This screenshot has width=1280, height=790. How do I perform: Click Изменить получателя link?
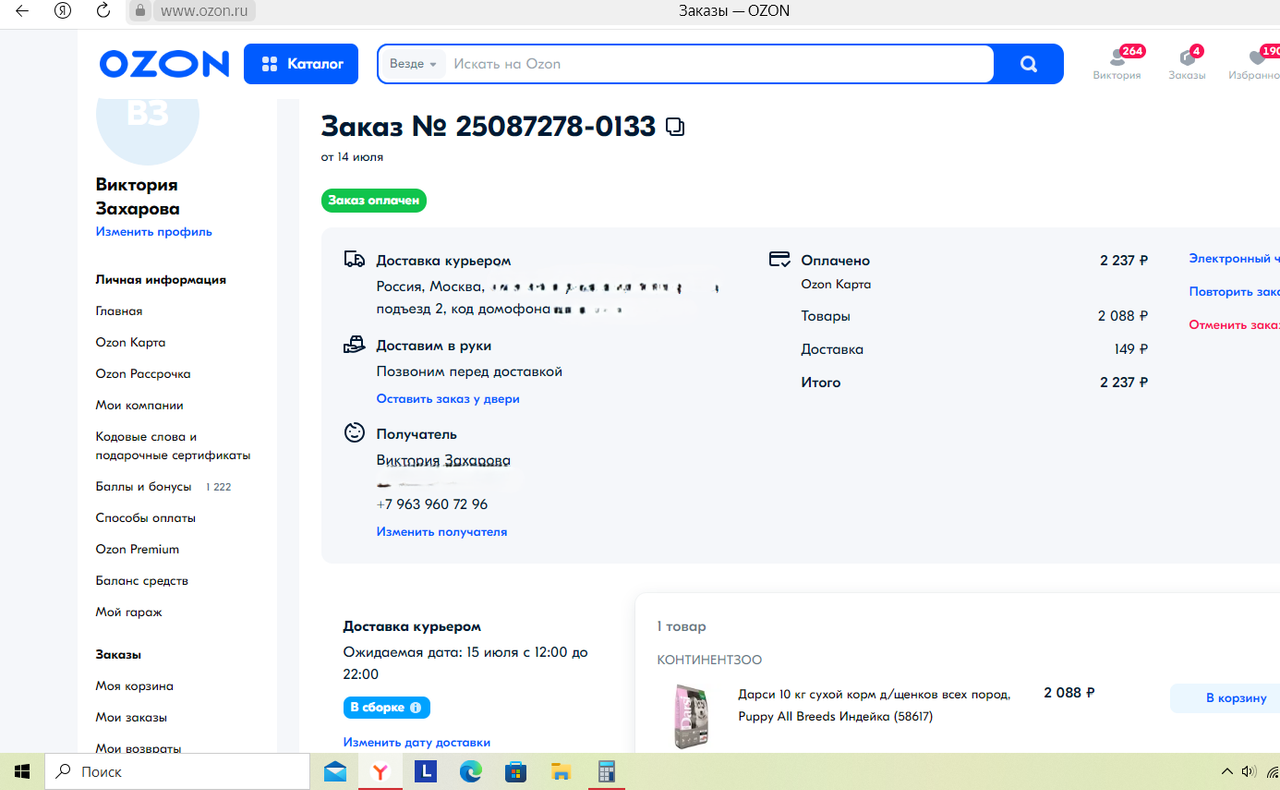tap(442, 532)
